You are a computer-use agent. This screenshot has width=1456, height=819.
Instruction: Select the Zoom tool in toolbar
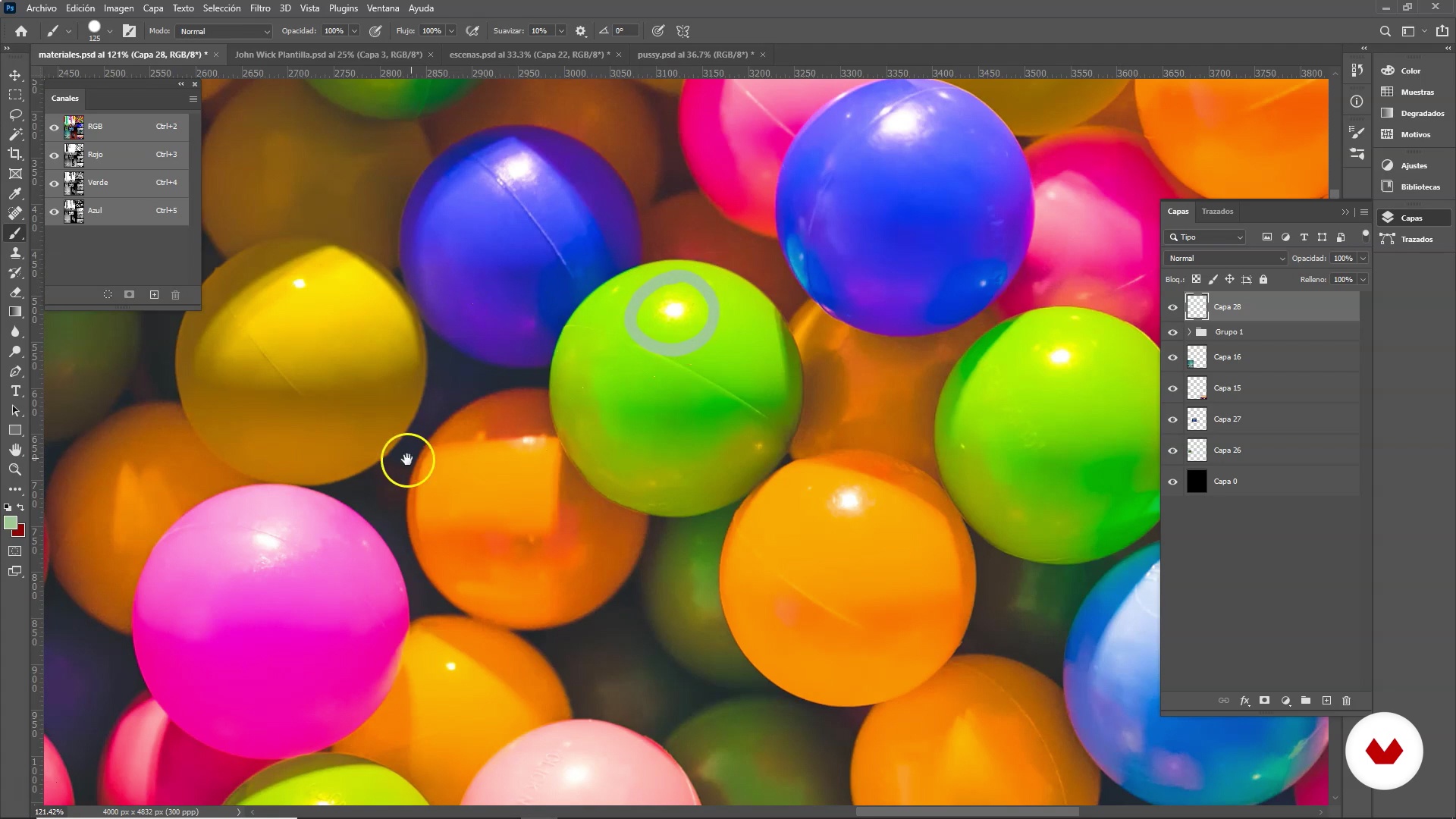click(15, 469)
